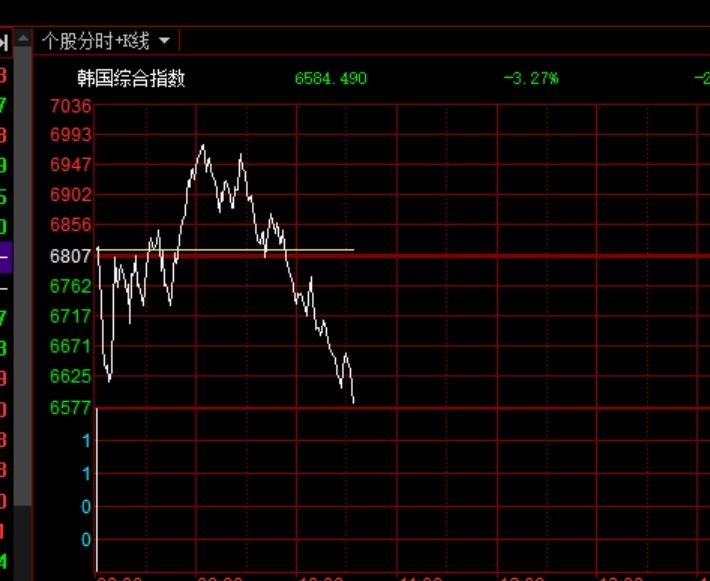
Task: Click the 6671 price axis label
Action: tap(71, 346)
